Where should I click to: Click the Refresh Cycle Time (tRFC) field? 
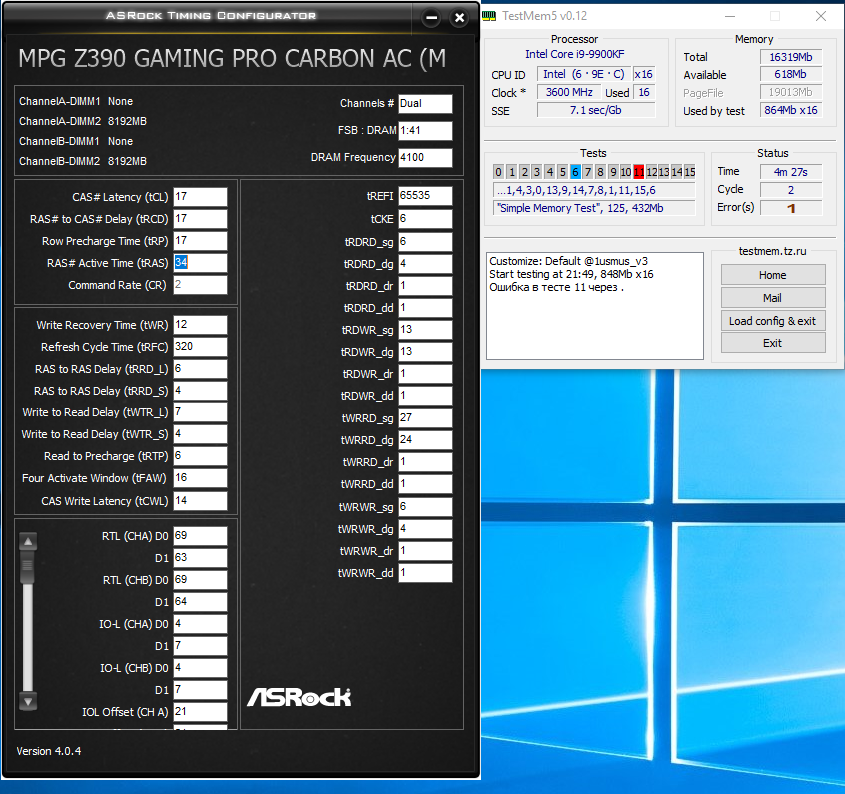tap(200, 347)
